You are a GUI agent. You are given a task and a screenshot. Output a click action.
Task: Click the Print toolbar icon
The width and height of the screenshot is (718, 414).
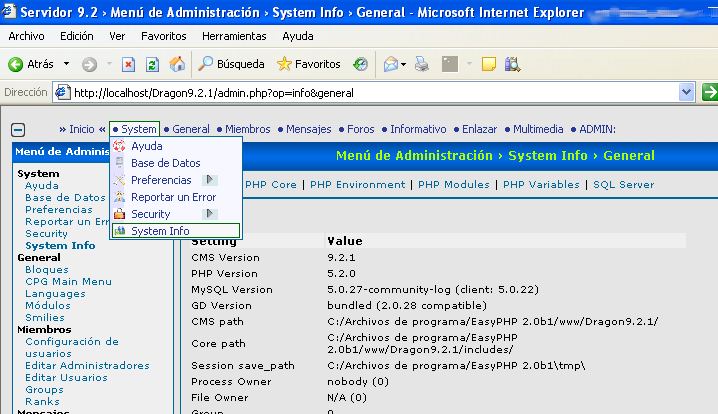[422, 64]
